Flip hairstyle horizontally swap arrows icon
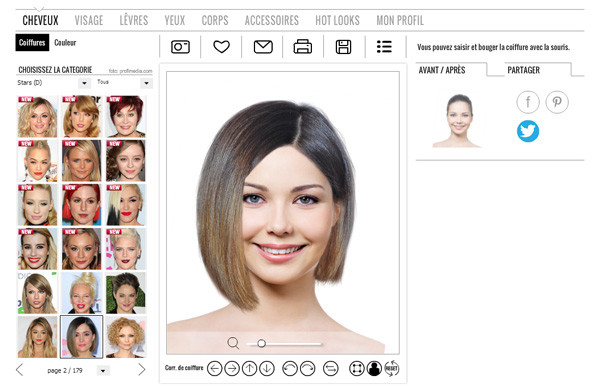This screenshot has width=600, height=388. pyautogui.click(x=331, y=368)
